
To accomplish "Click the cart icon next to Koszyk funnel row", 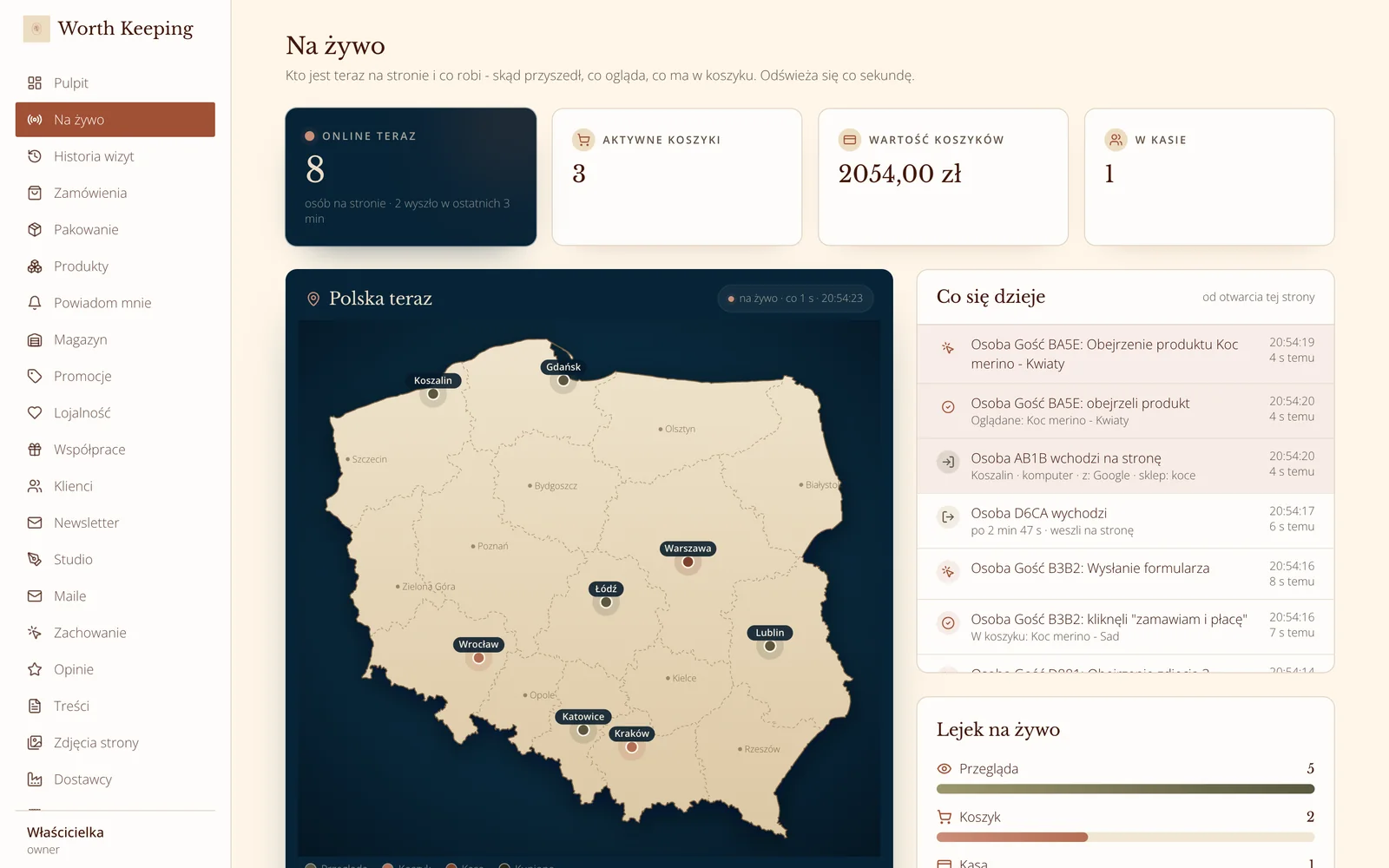I will [945, 817].
